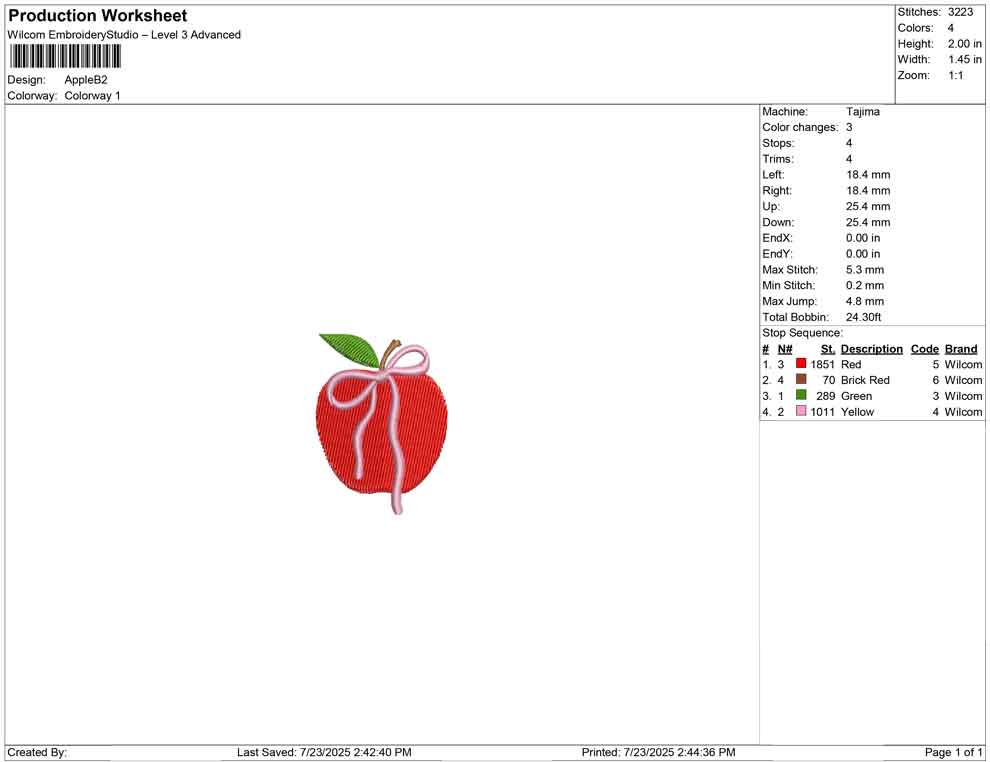Select the Red color swatch in Stop Sequence
Screen dimensions: 990x762
[801, 363]
